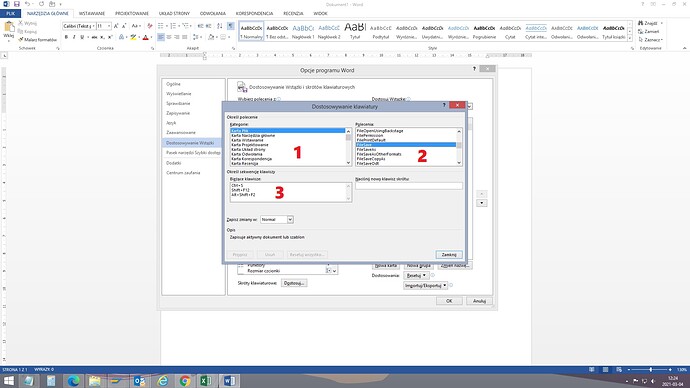690x388 pixels.
Task: Click the shading paint bucket icon
Action: [211, 37]
